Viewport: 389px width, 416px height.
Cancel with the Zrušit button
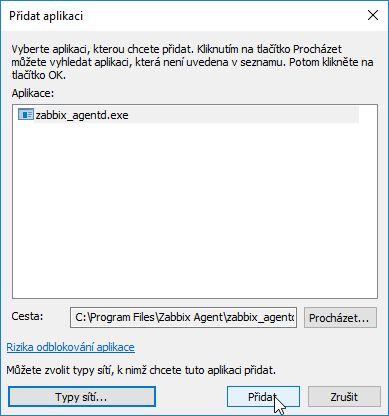click(344, 397)
